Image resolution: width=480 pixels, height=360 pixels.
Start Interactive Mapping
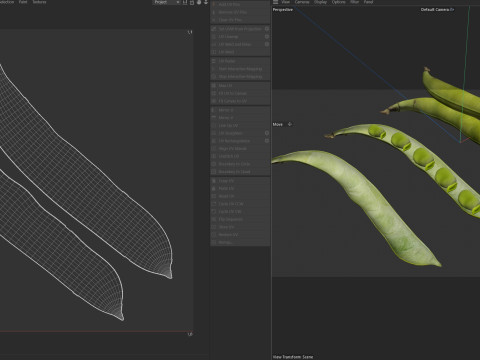click(240, 69)
